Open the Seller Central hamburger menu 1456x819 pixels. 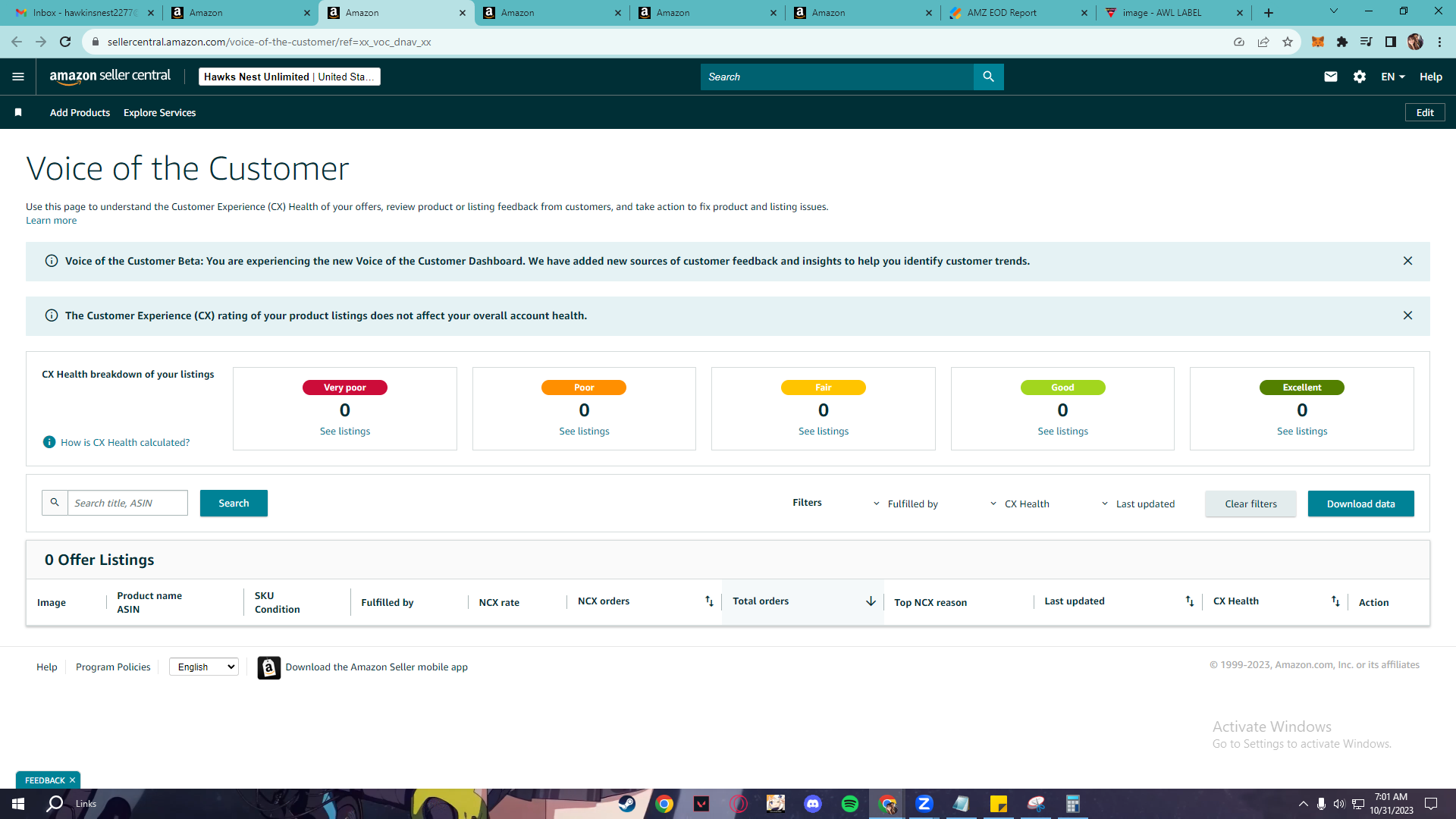pos(18,77)
